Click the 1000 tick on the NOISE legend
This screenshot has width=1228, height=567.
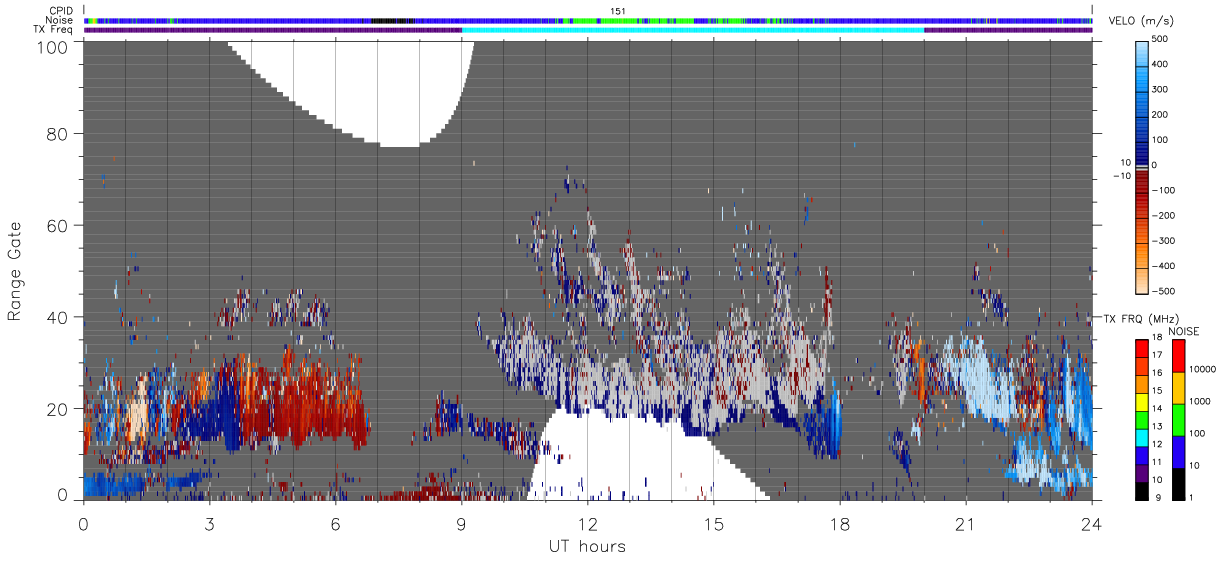click(1200, 401)
